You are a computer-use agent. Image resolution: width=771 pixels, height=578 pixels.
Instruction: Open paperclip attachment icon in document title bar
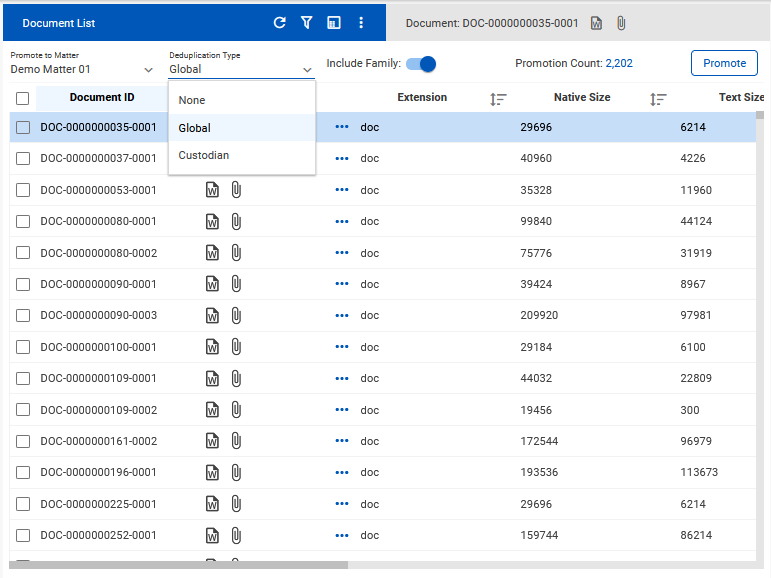pos(621,23)
